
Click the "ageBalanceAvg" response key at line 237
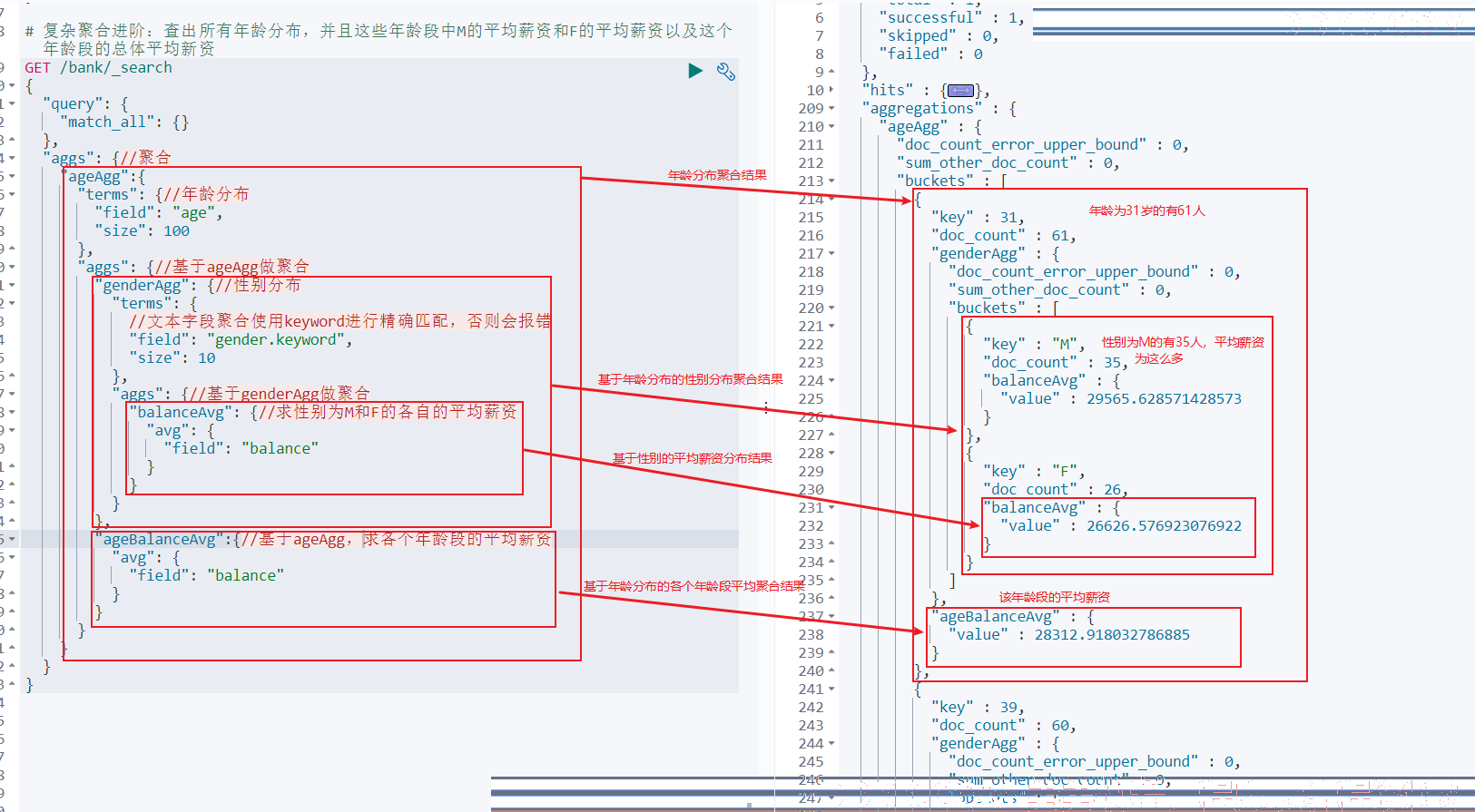(x=995, y=616)
